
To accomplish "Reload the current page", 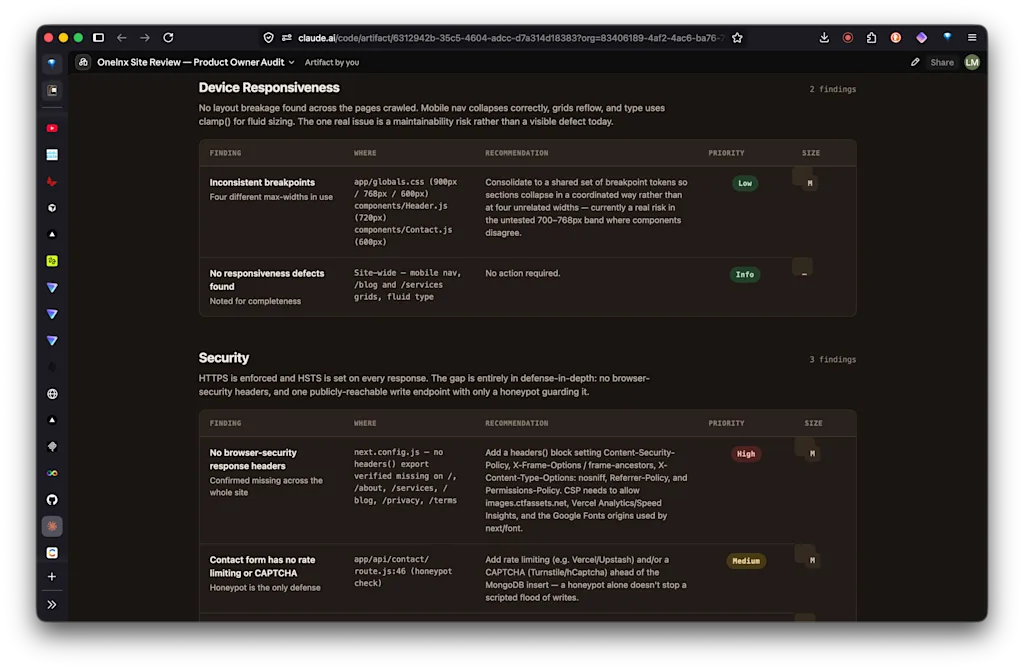I will coord(168,38).
